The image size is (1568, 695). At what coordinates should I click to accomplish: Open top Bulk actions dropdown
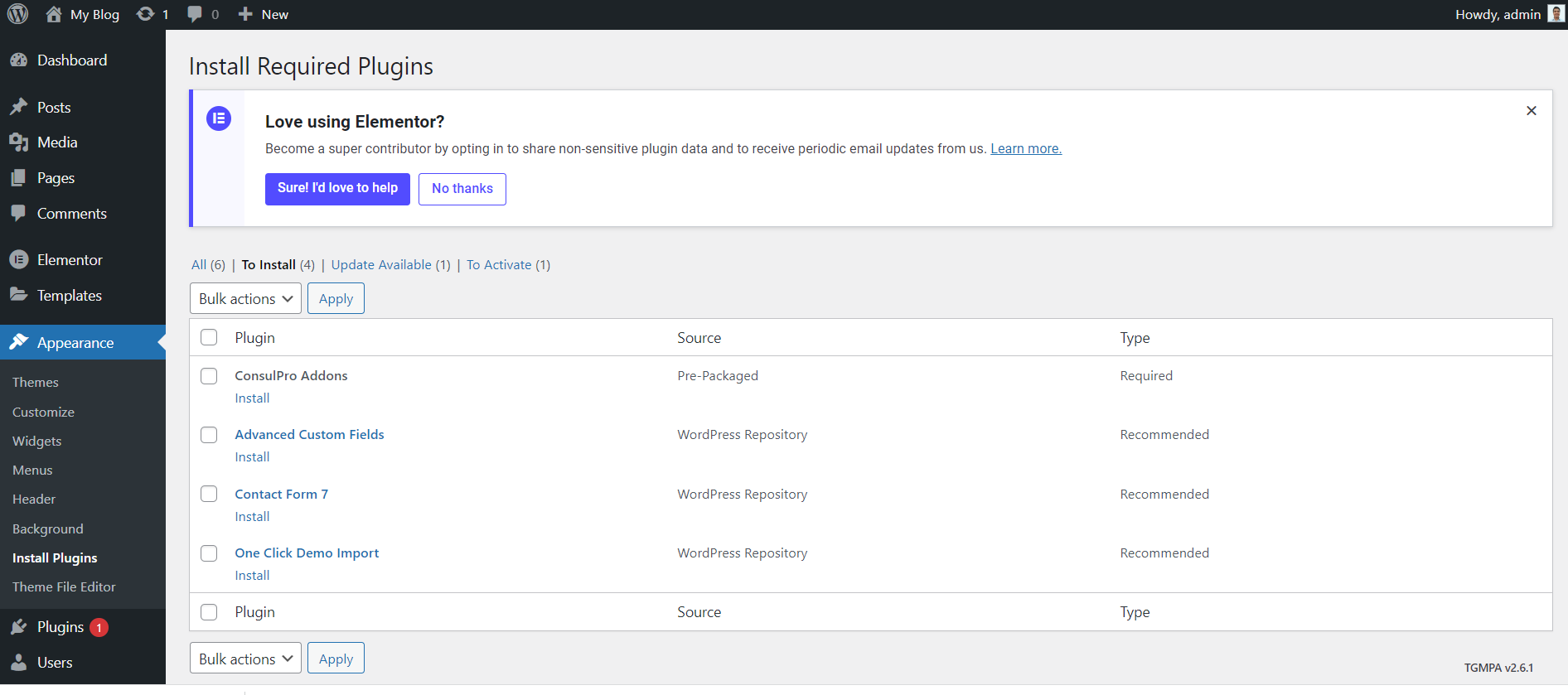[245, 299]
